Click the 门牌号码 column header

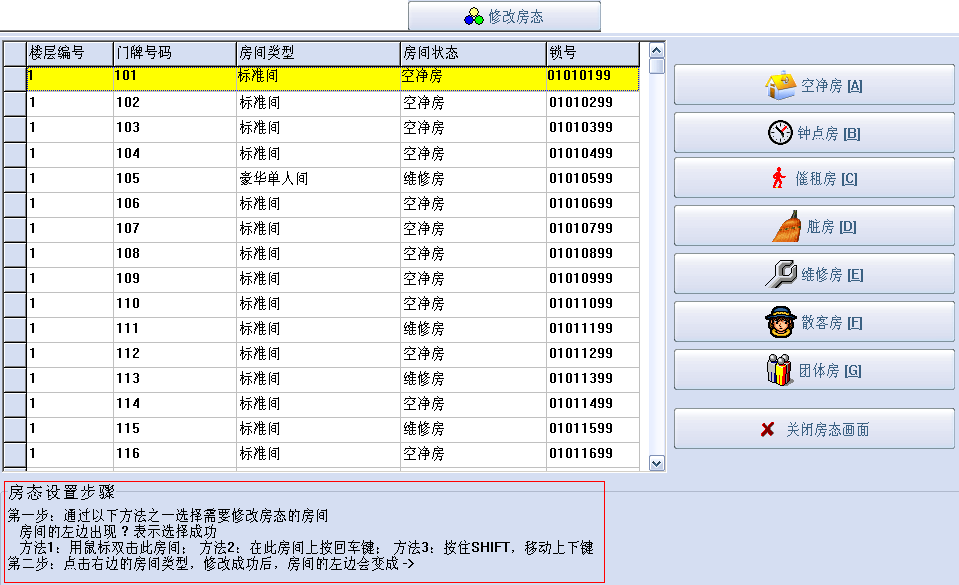[174, 53]
